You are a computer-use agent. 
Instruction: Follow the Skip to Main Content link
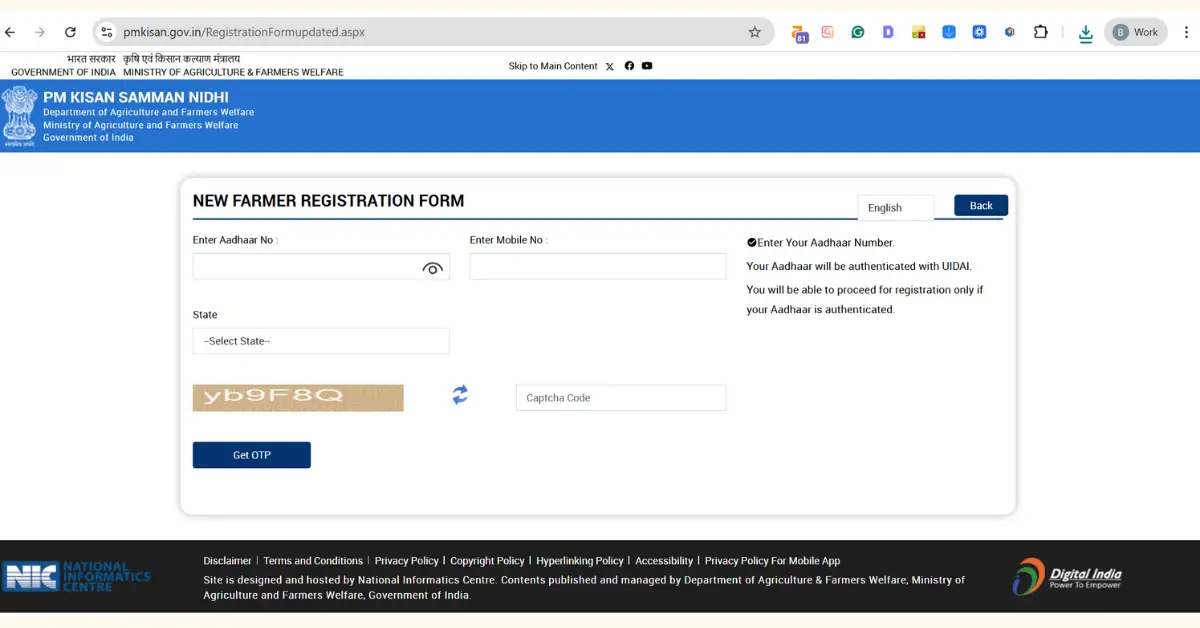[553, 66]
